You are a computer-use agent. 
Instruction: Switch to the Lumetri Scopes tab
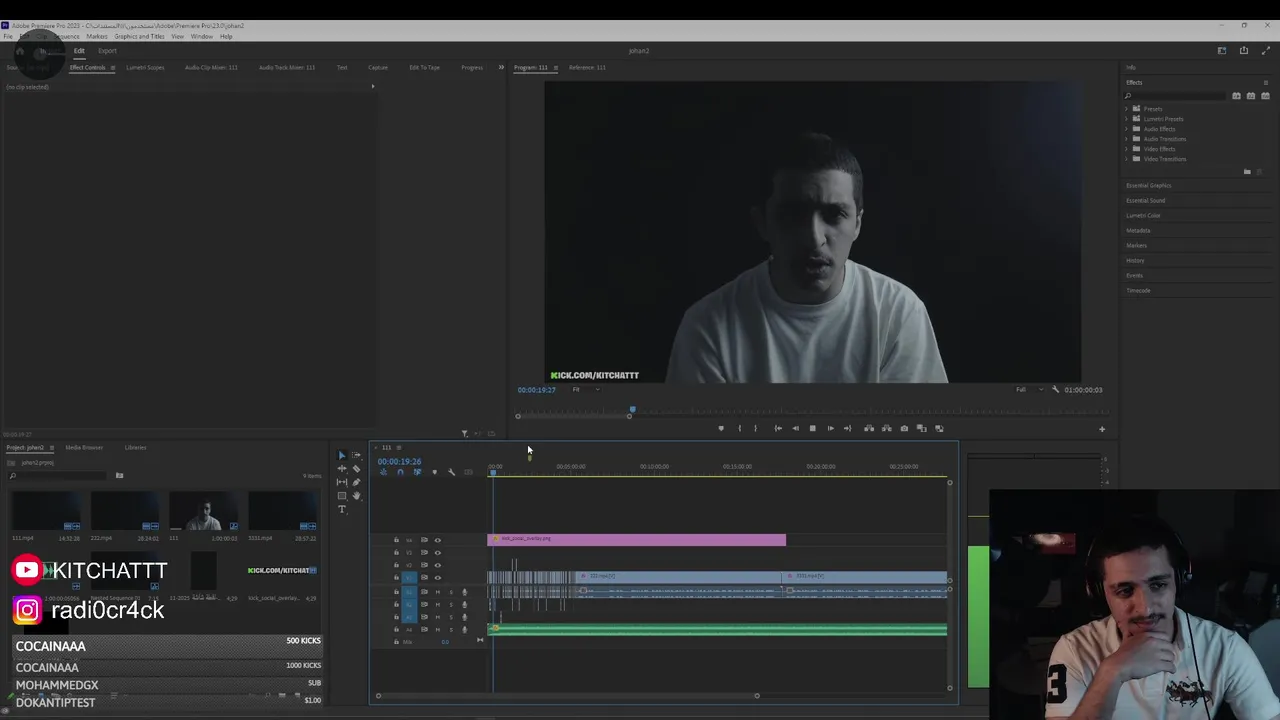(145, 67)
